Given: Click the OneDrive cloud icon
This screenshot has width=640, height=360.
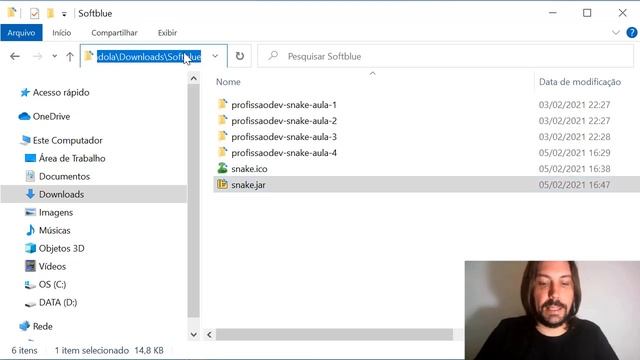Looking at the screenshot, I should (x=24, y=116).
